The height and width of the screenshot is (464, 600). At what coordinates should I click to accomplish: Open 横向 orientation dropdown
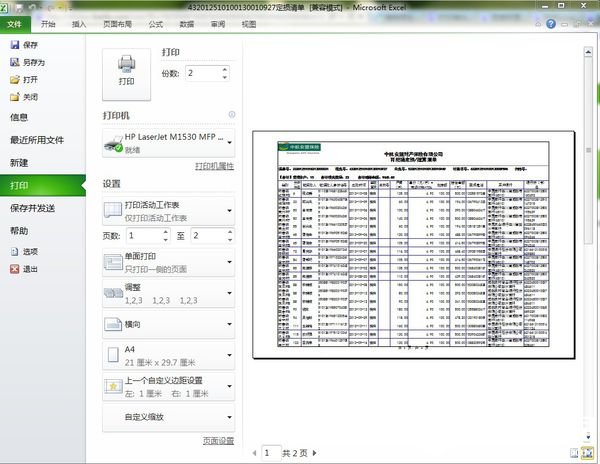pos(169,324)
